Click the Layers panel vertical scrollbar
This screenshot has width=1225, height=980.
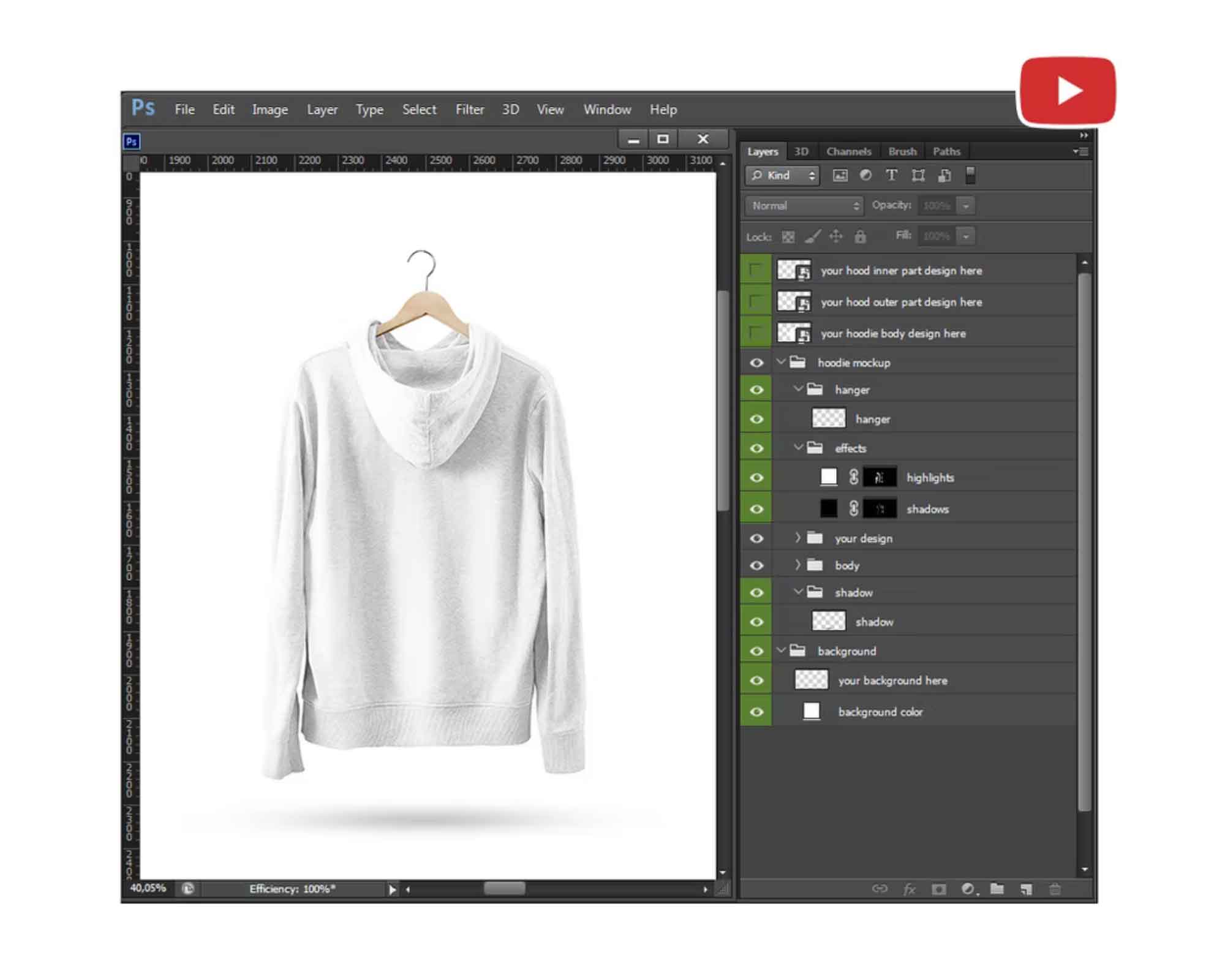pyautogui.click(x=1084, y=542)
